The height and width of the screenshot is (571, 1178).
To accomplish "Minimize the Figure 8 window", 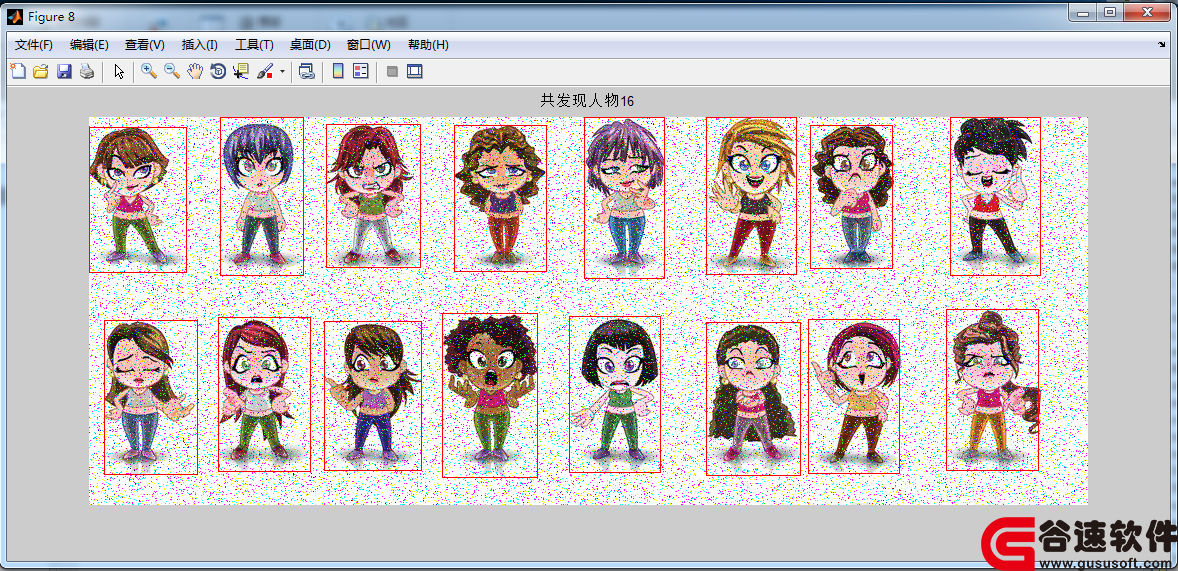I will (1083, 12).
